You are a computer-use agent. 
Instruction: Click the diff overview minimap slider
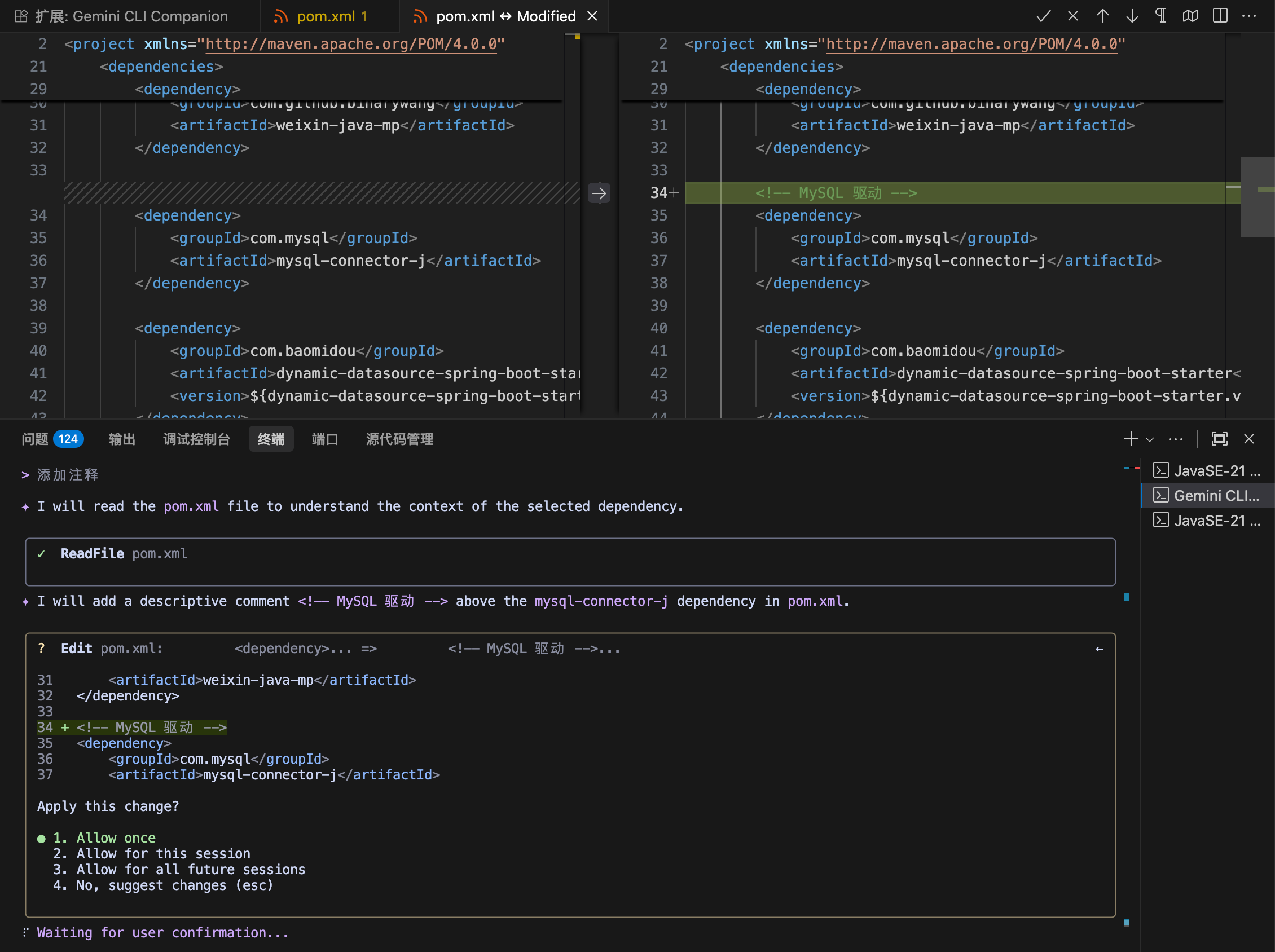click(x=1258, y=196)
